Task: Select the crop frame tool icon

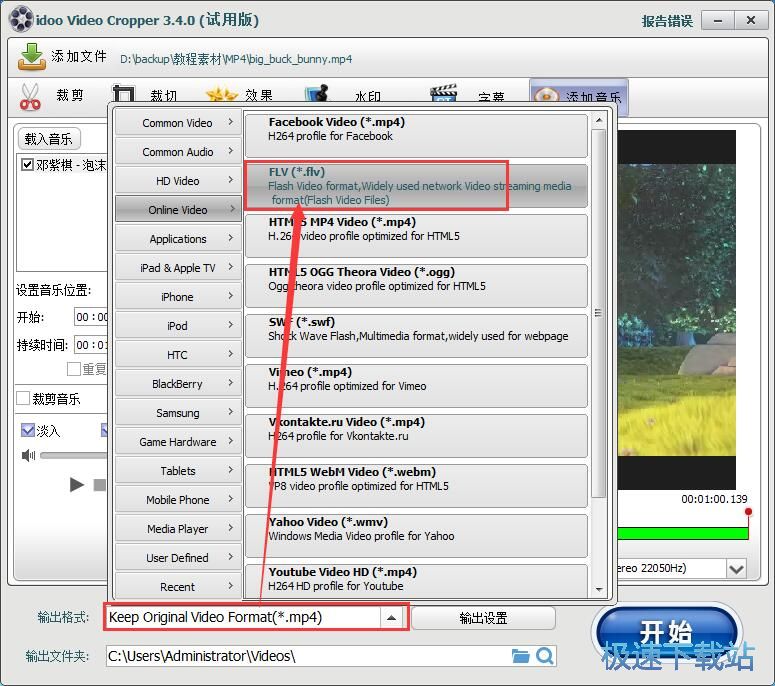Action: [x=124, y=93]
